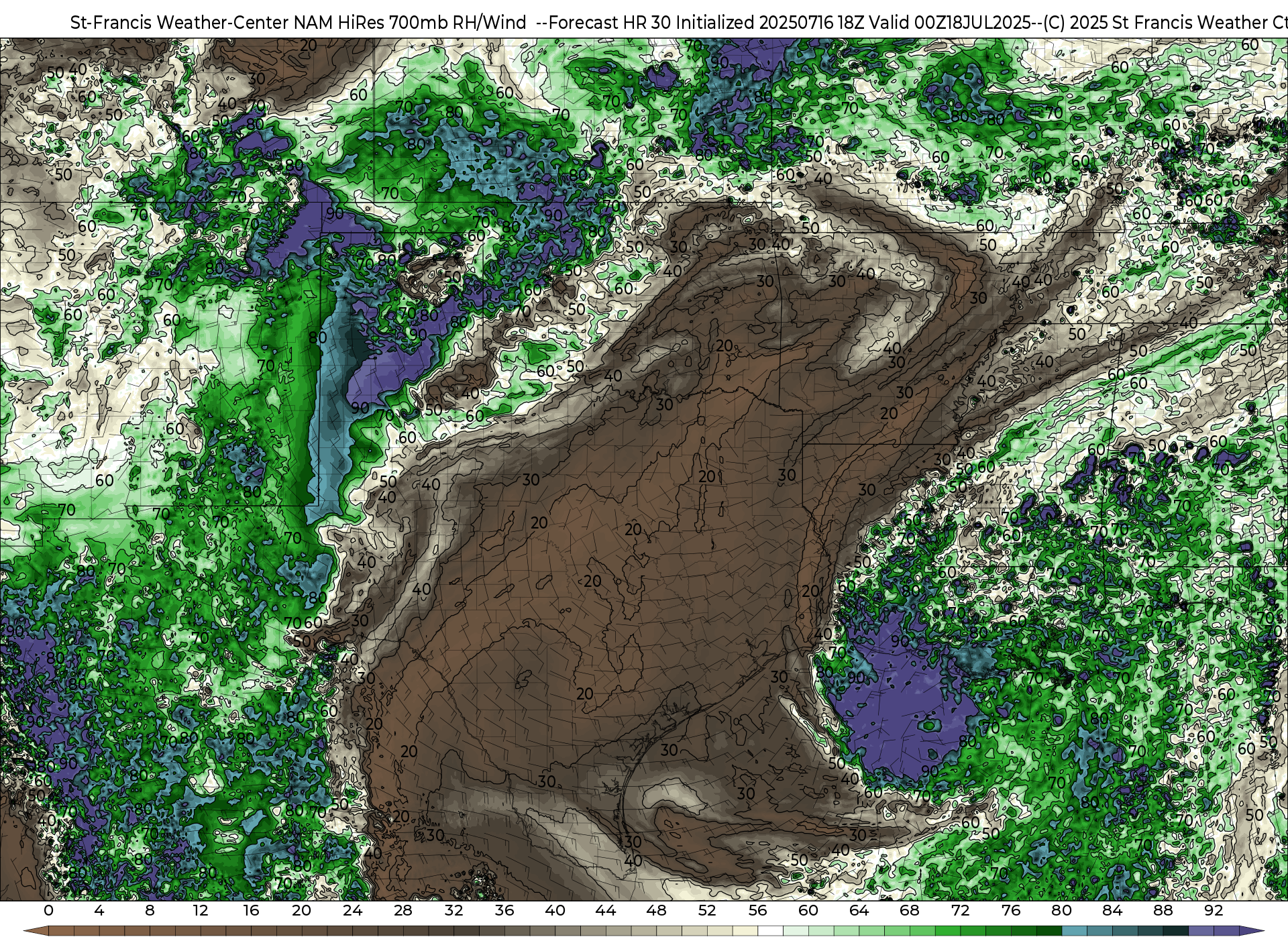Screen dimensions: 1288x939
Task: Click the colorbar label "72"
Action: (x=961, y=910)
